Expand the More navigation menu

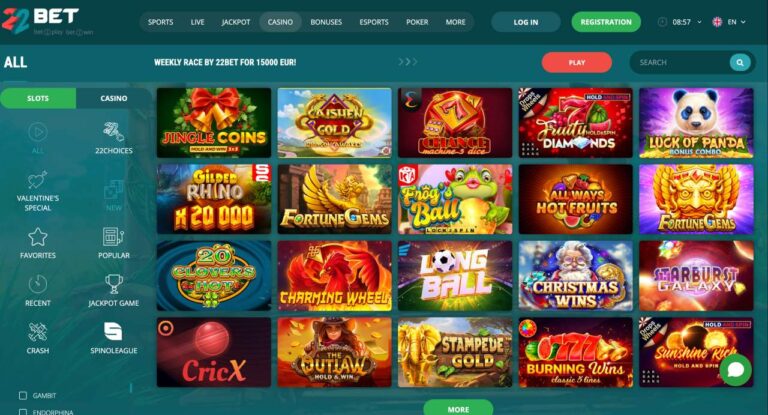tap(456, 22)
